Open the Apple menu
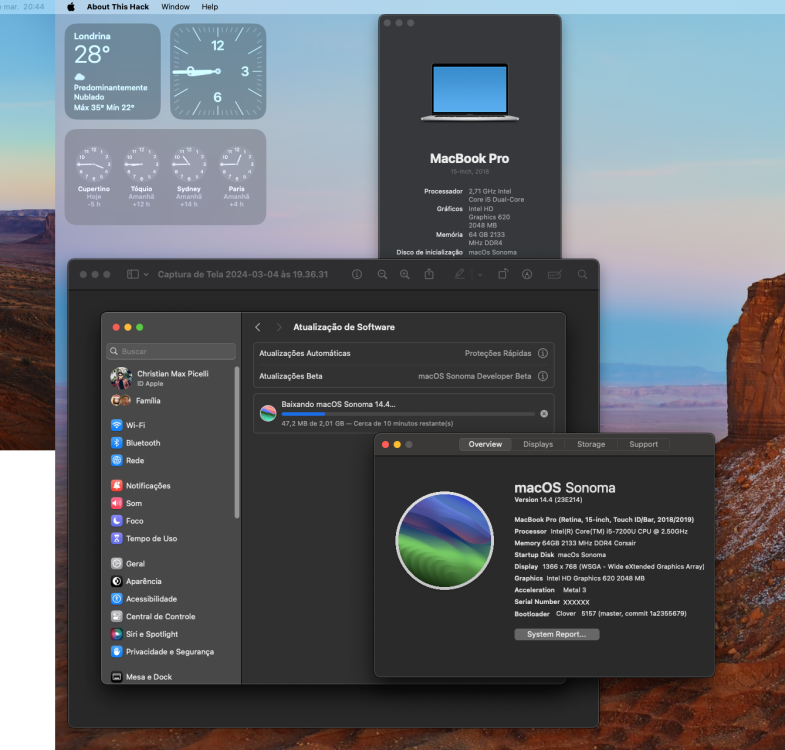Screen dimensions: 785x750 [71, 7]
